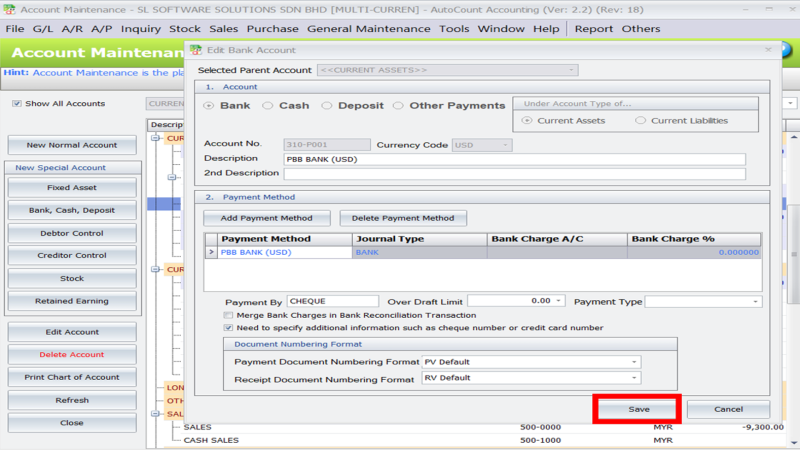Click the Close button in sidebar

coord(72,423)
